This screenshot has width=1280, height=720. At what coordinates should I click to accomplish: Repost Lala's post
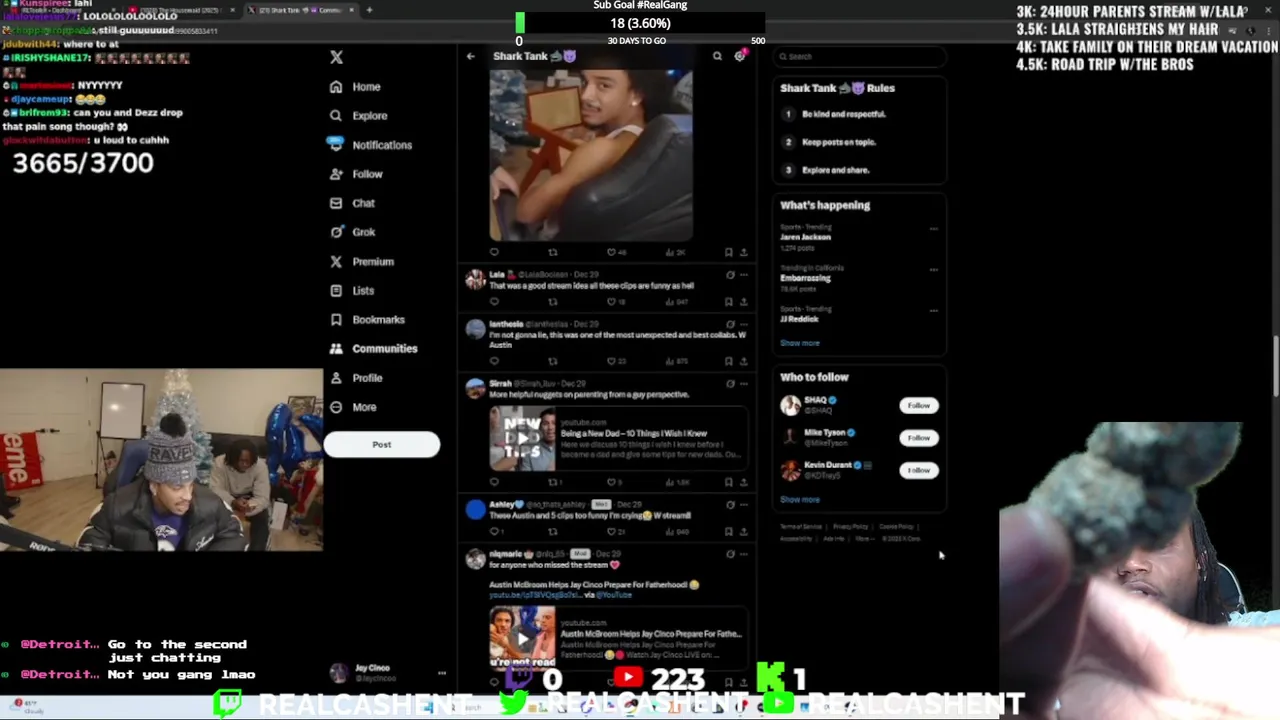553,301
